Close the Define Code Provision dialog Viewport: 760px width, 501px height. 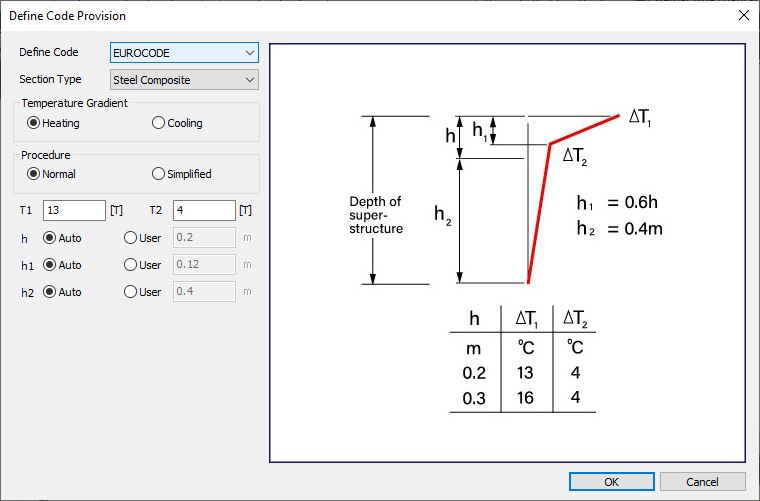(742, 16)
